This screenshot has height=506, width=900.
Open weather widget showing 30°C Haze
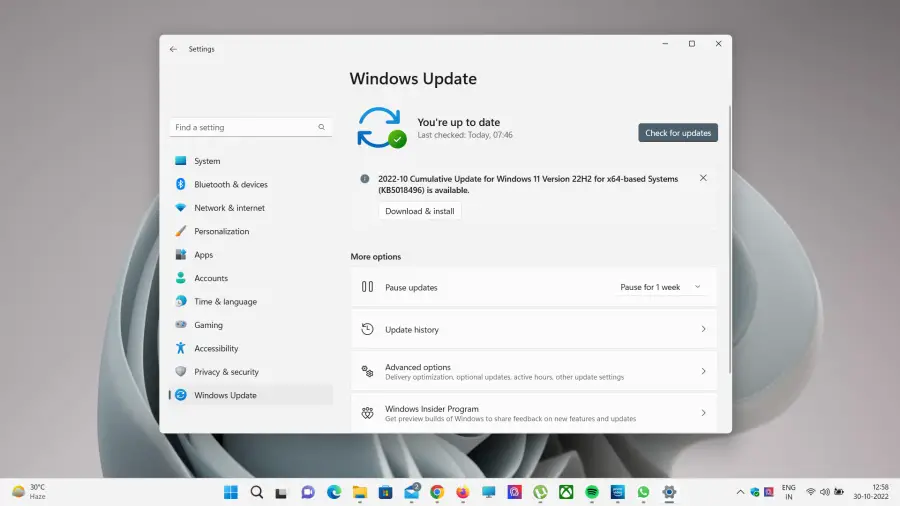(30, 492)
